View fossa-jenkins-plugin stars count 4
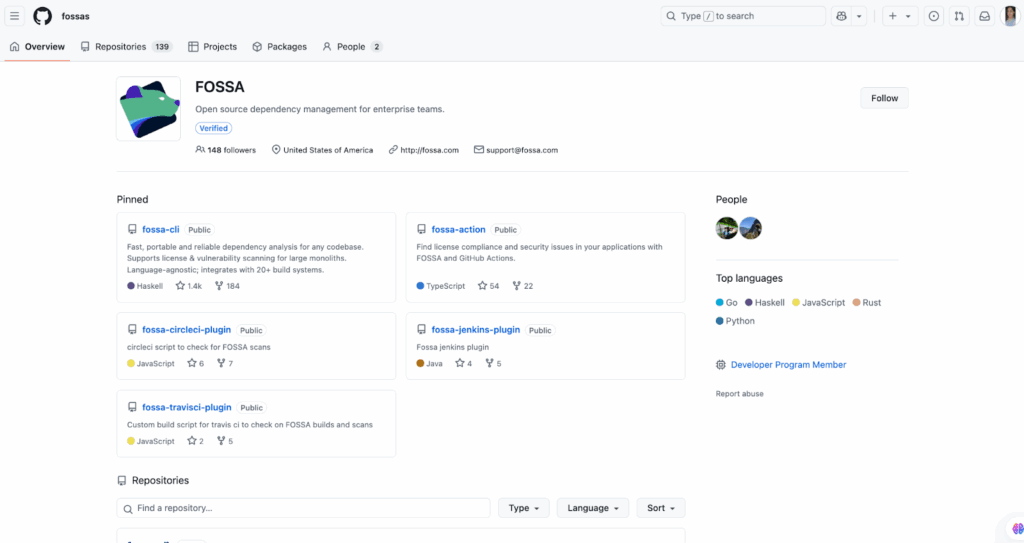Screen dimensions: 1024x543 pyautogui.click(x=464, y=363)
